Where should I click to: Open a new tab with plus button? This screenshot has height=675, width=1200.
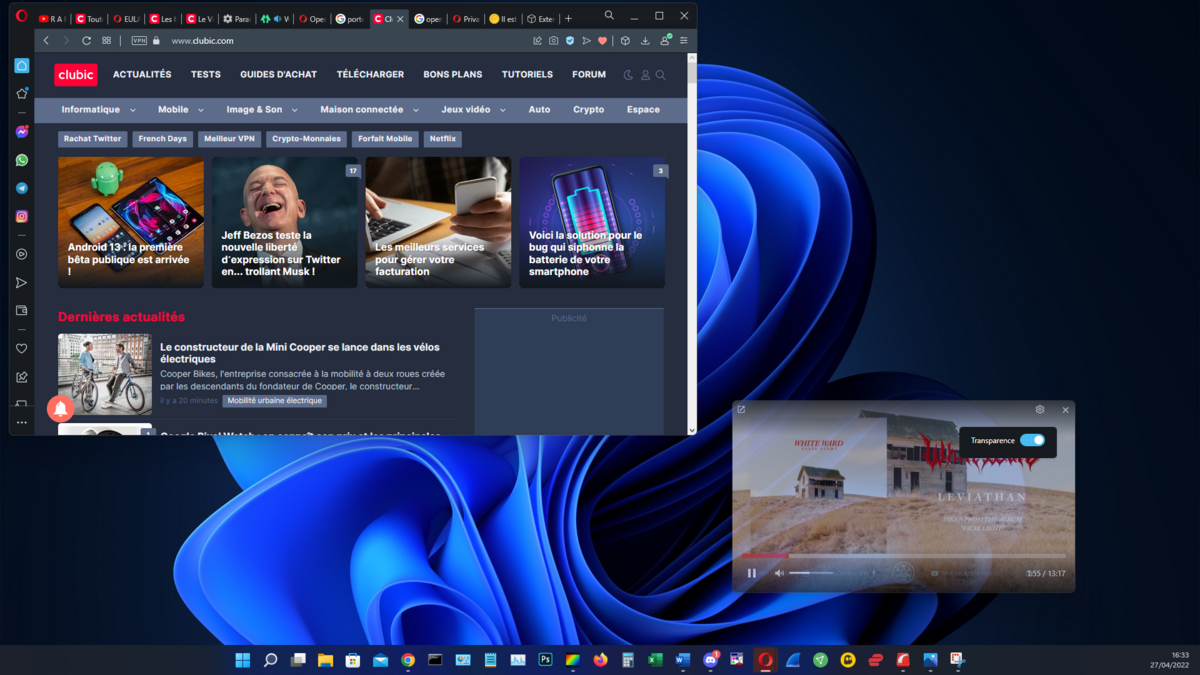(x=568, y=19)
